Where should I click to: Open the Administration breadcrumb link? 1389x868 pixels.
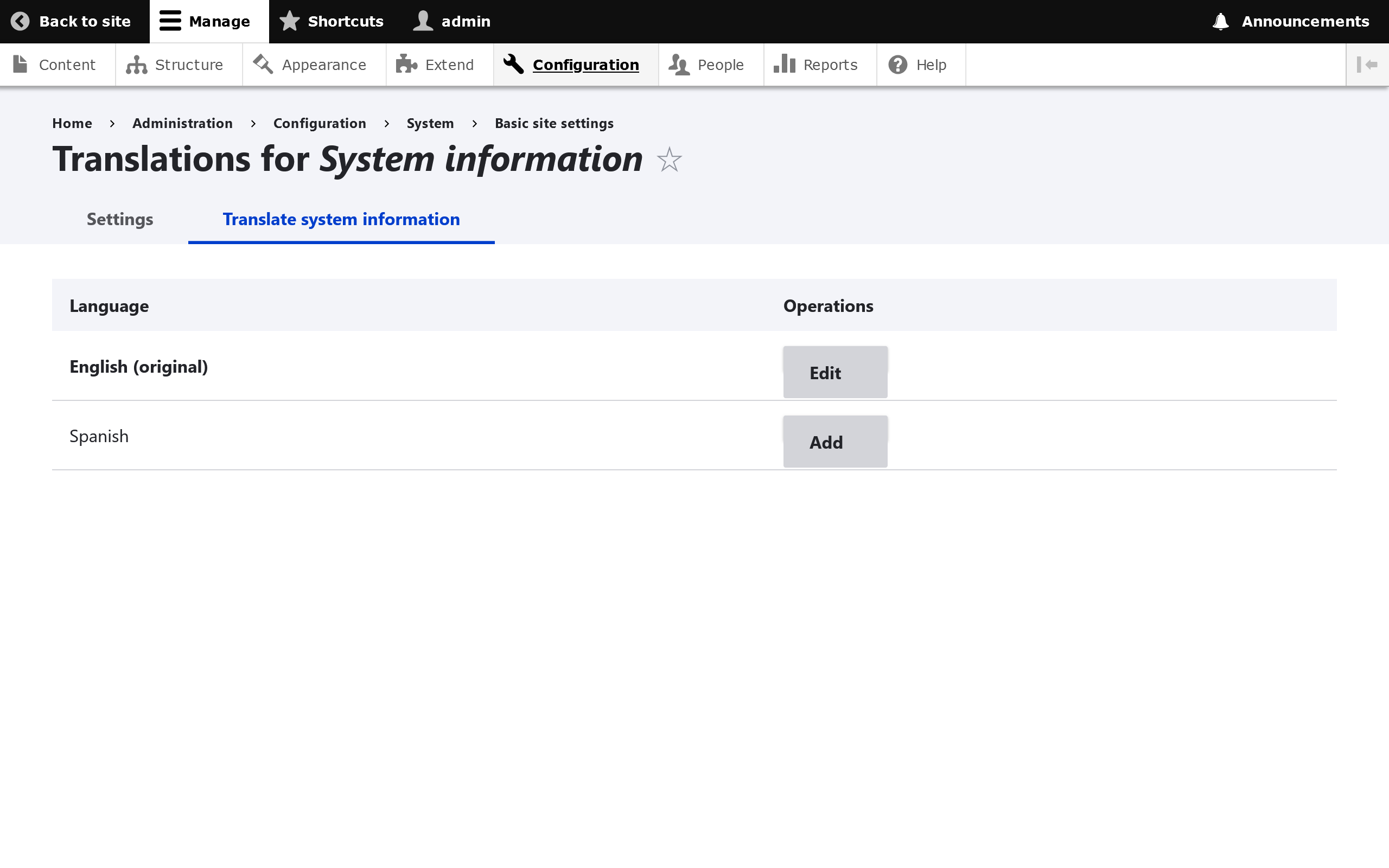(x=182, y=124)
